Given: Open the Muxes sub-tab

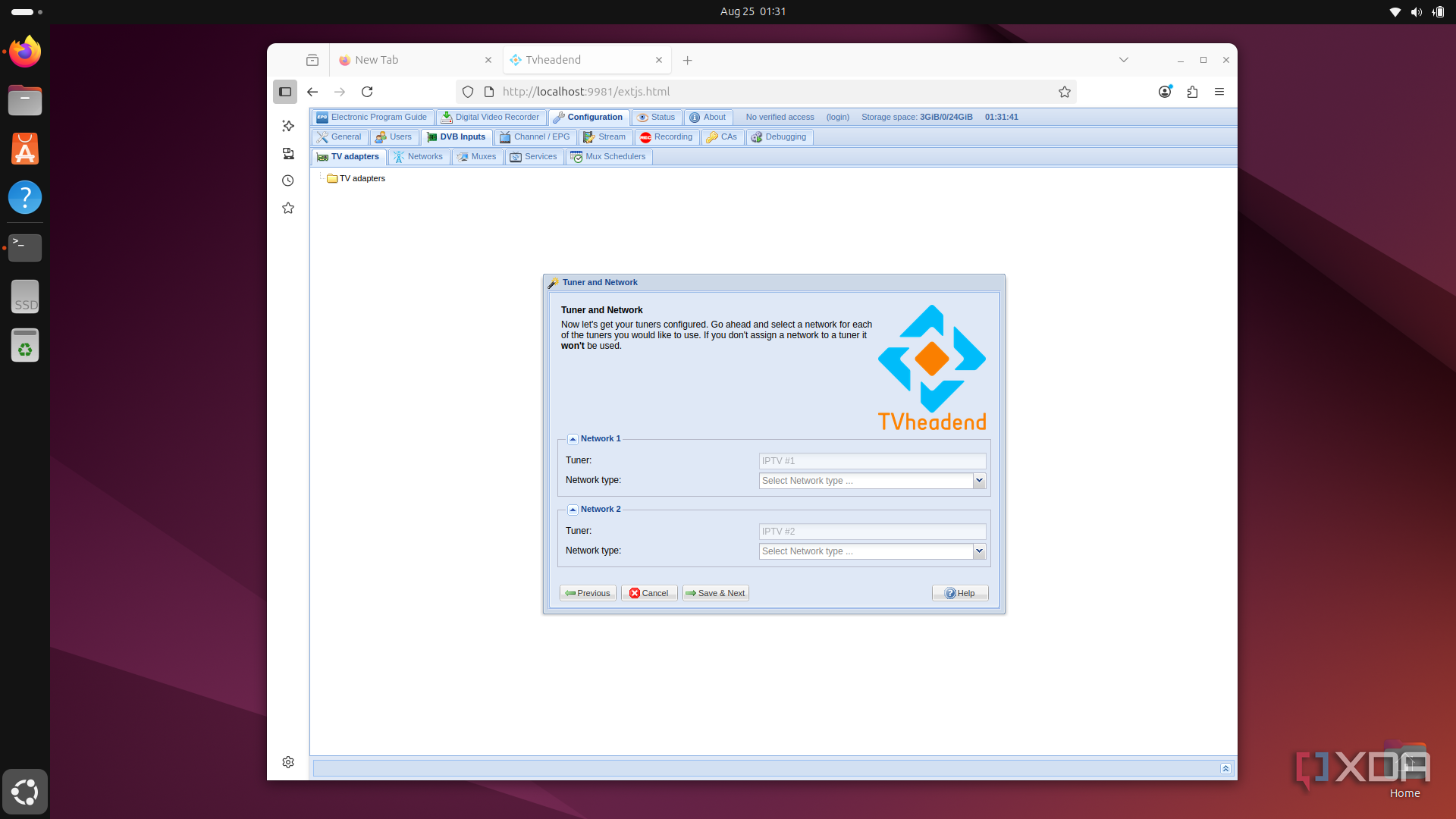Looking at the screenshot, I should point(477,156).
